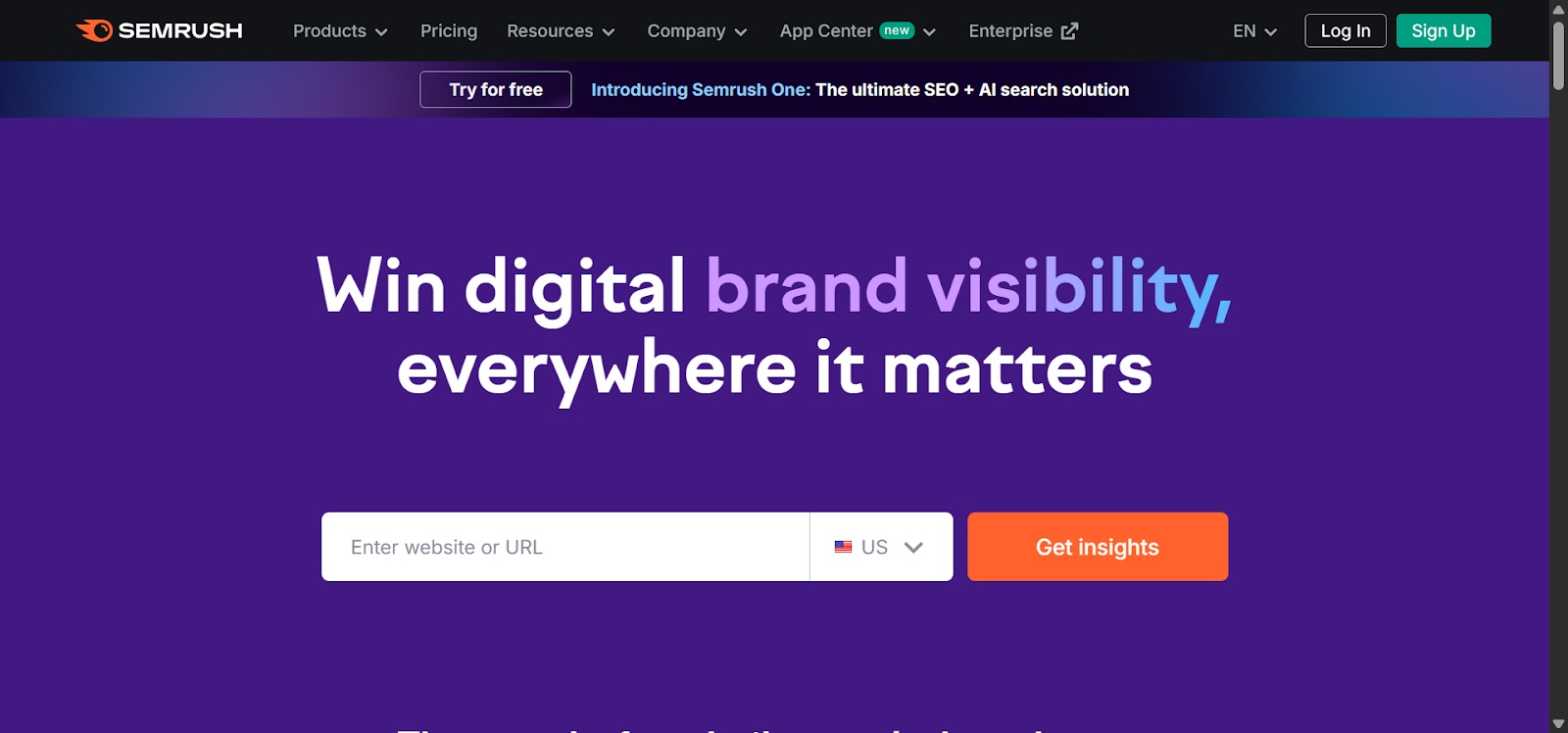This screenshot has height=733, width=1568.
Task: Click the scrollbar down arrow
Action: point(1558,724)
